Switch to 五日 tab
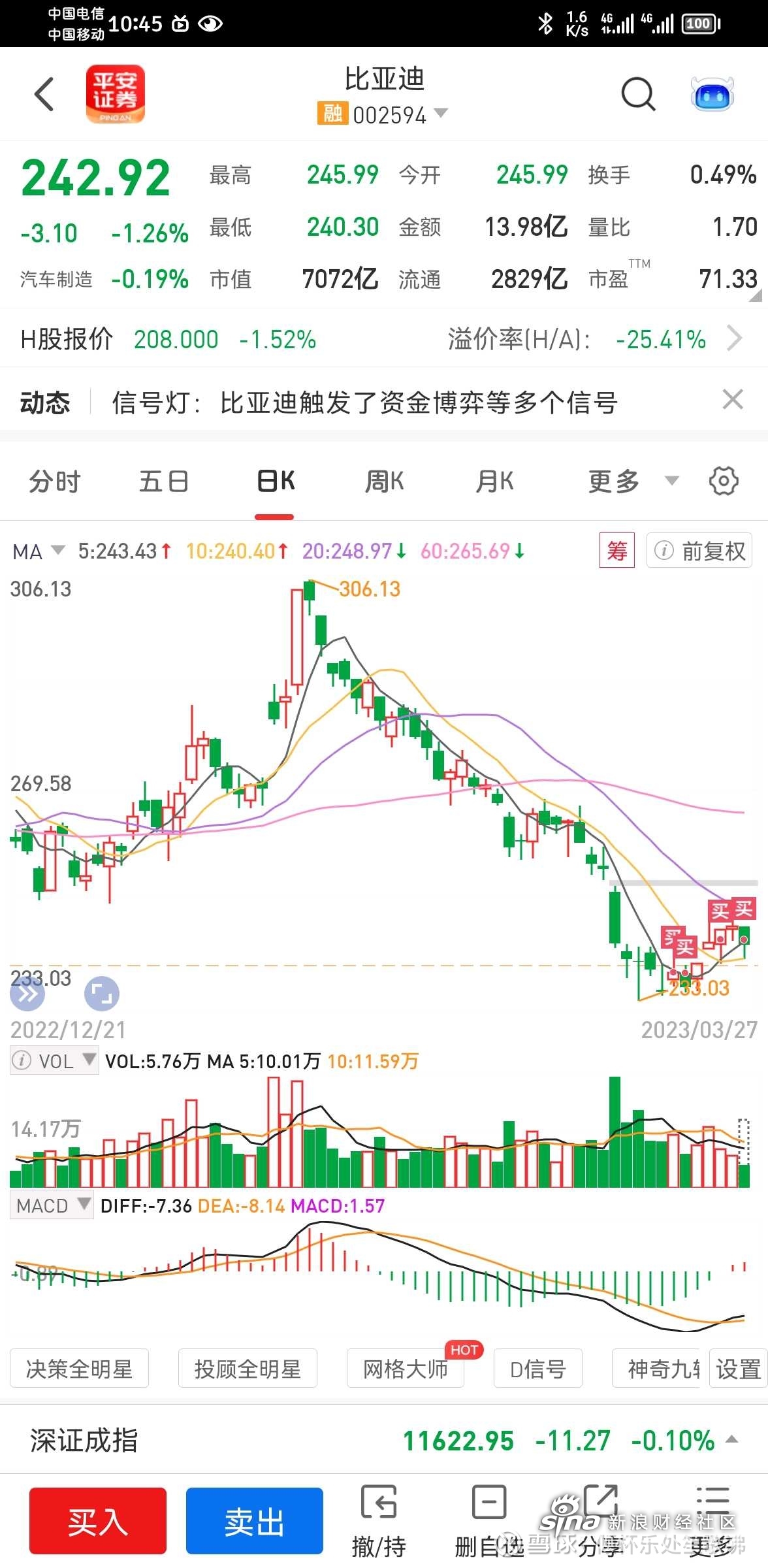 (x=164, y=482)
